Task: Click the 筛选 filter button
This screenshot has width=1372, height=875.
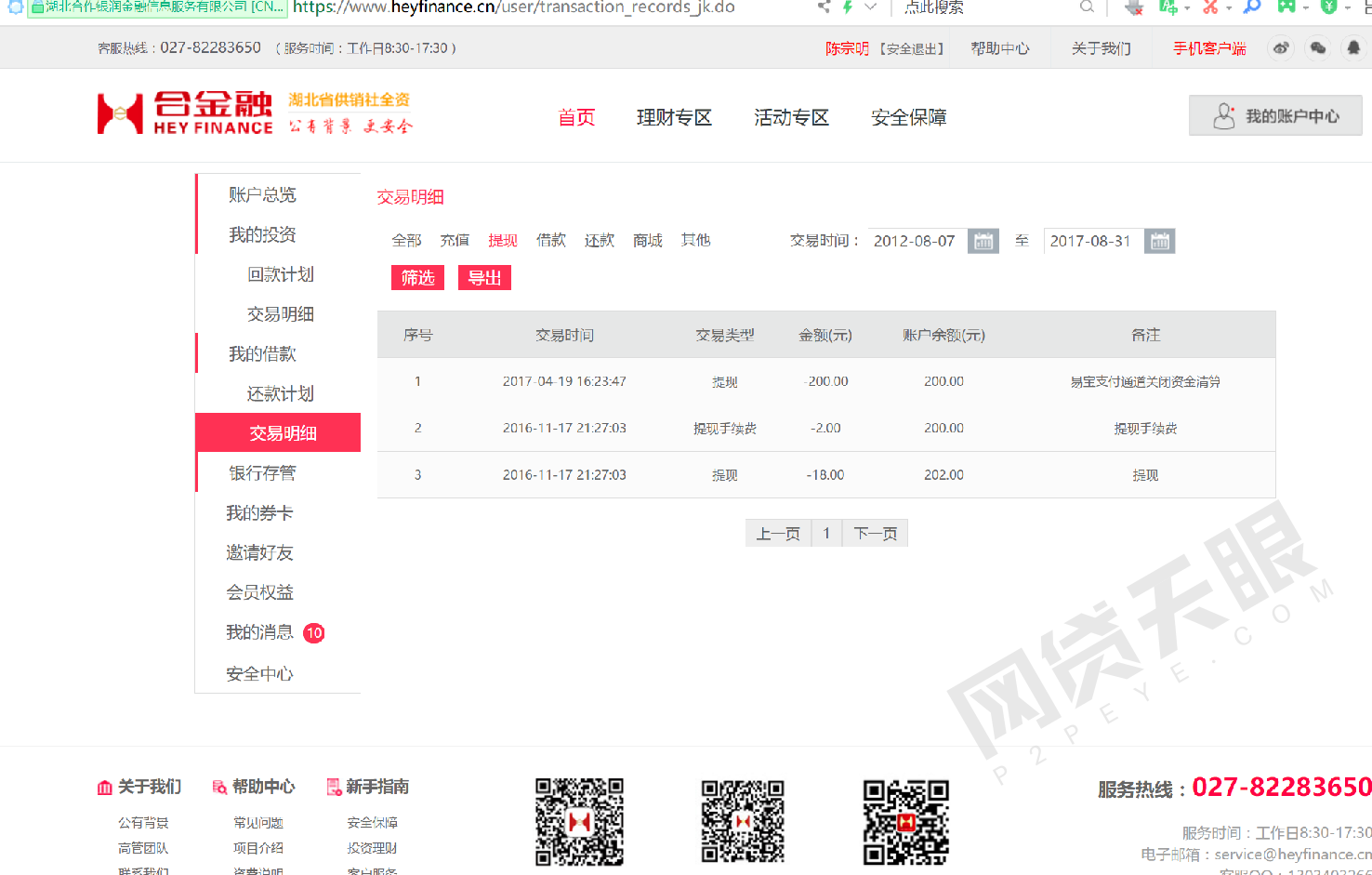Action: (417, 278)
